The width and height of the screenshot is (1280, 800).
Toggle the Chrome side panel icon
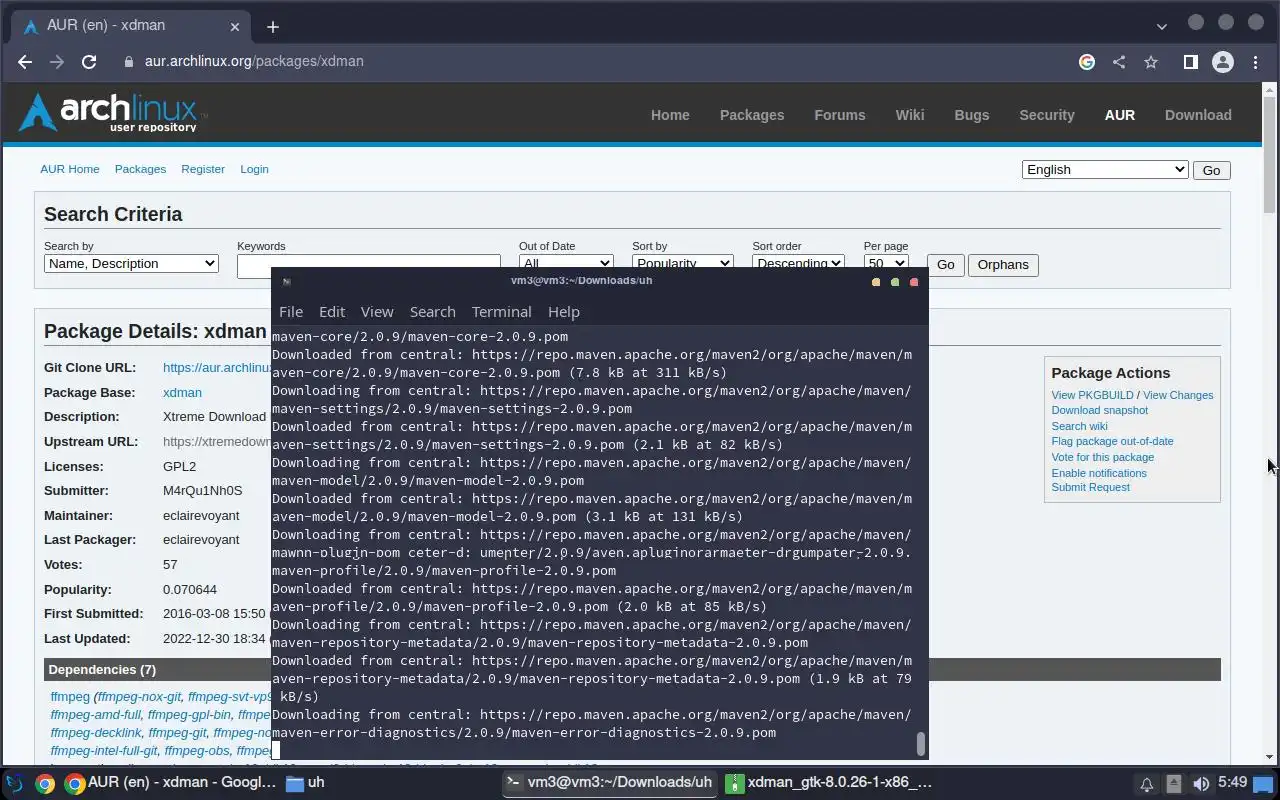(x=1190, y=62)
